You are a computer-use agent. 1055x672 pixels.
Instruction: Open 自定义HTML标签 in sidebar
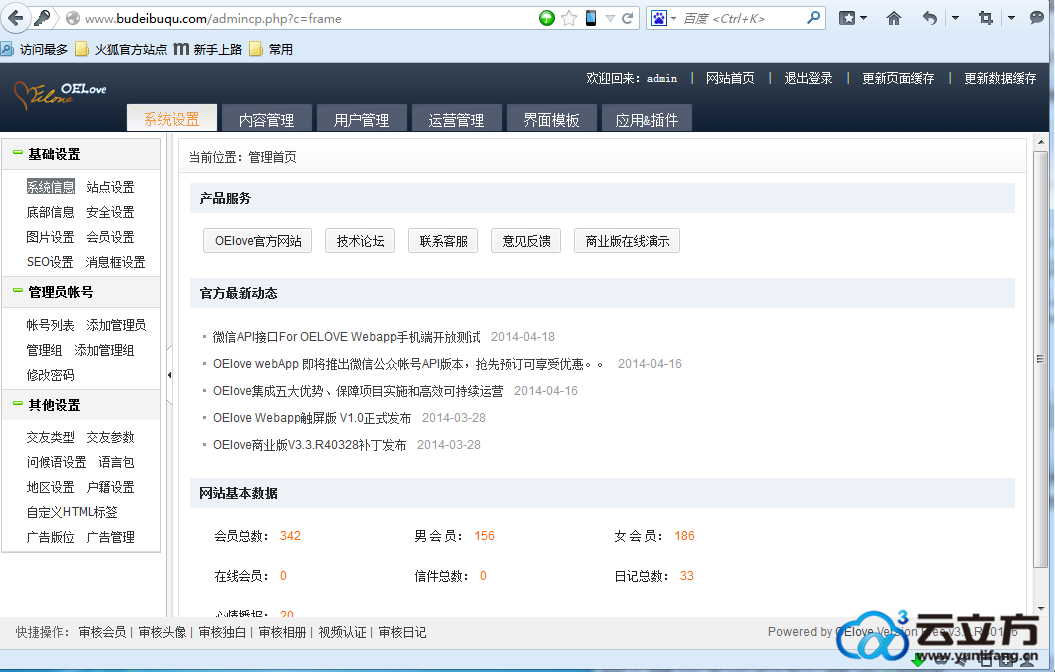pos(72,512)
